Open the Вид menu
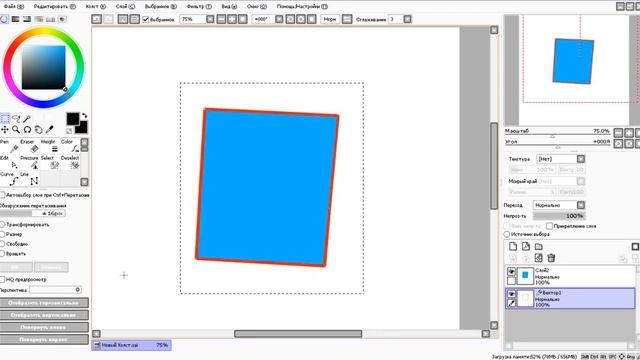The image size is (640, 360). 229,7
